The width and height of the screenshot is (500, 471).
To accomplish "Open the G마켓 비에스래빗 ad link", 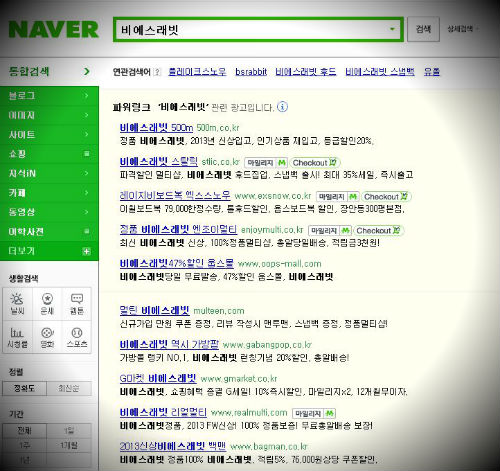I will point(158,379).
